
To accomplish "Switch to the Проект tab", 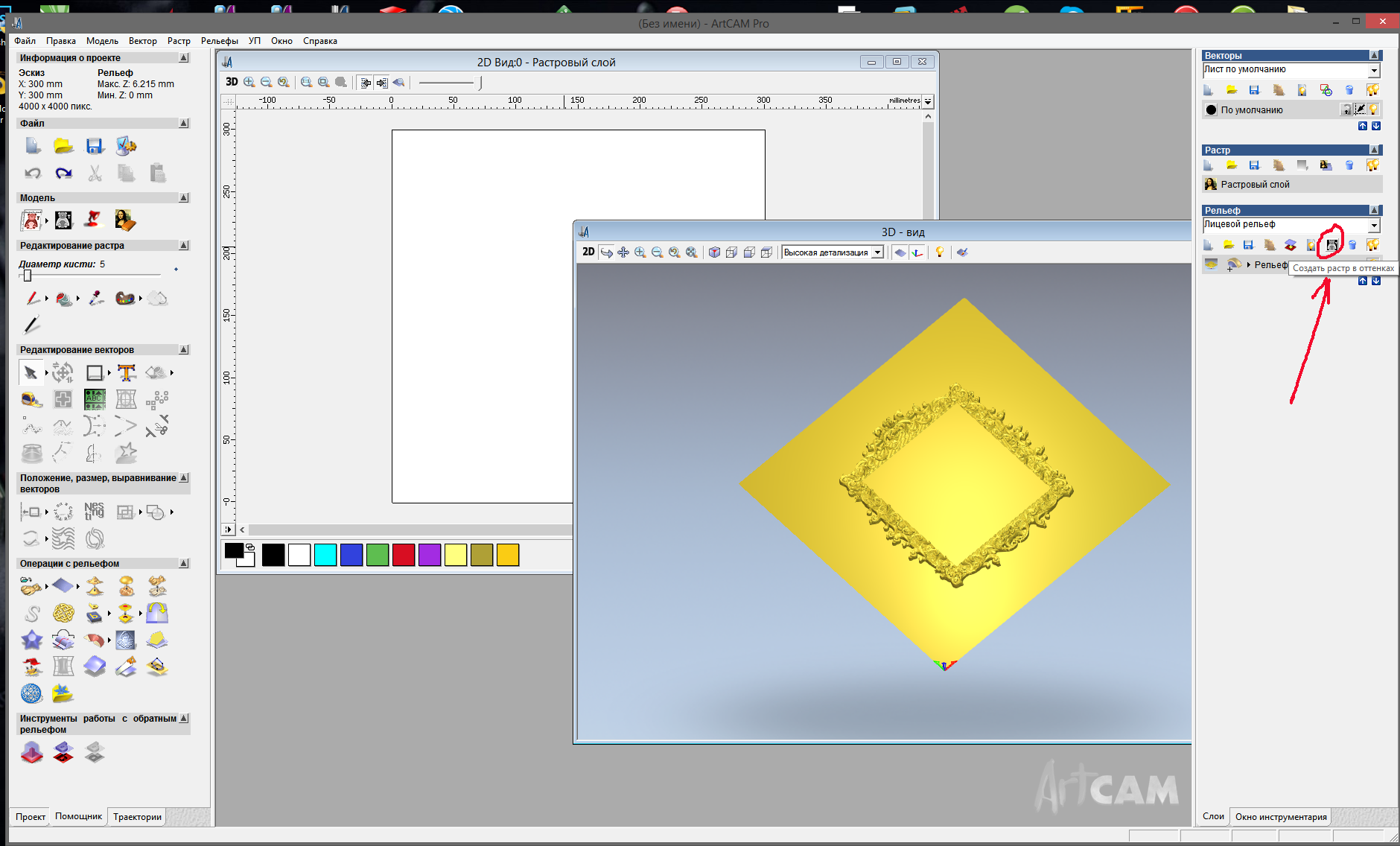I will pyautogui.click(x=31, y=817).
